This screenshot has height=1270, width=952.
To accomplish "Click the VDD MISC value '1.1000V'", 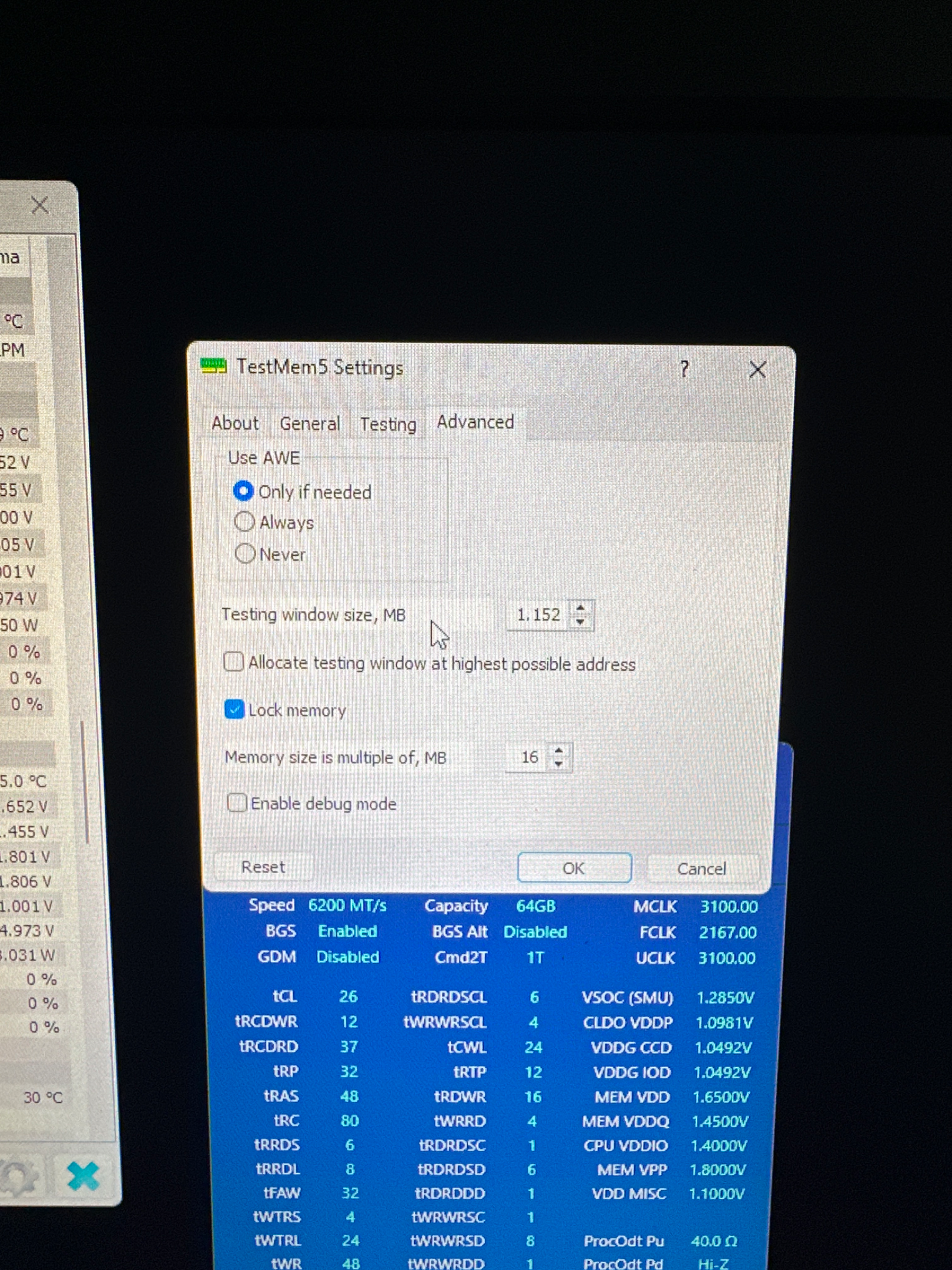I will pyautogui.click(x=716, y=1194).
